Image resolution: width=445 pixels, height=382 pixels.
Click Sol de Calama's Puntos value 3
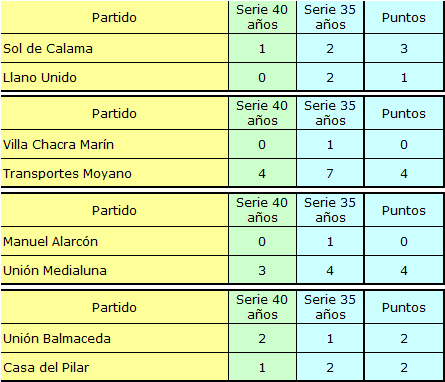404,49
